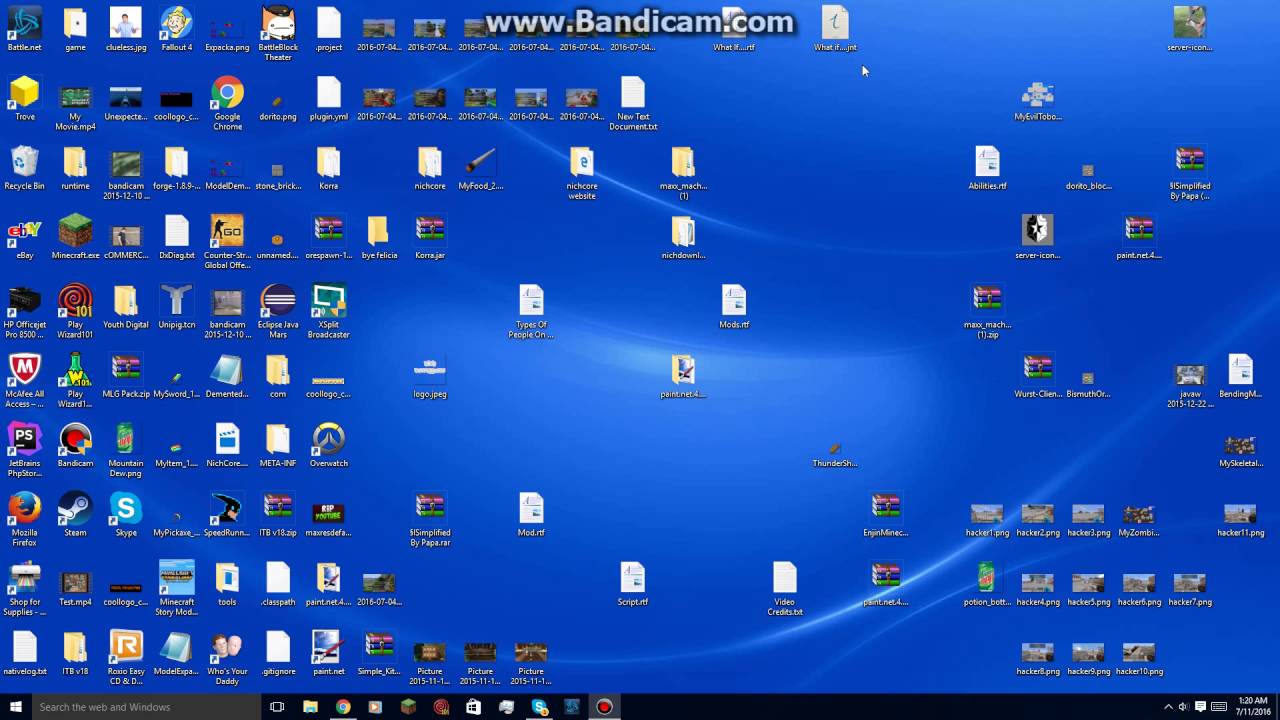1280x720 pixels.
Task: Select the paint.net desktop shortcut
Action: (x=328, y=652)
